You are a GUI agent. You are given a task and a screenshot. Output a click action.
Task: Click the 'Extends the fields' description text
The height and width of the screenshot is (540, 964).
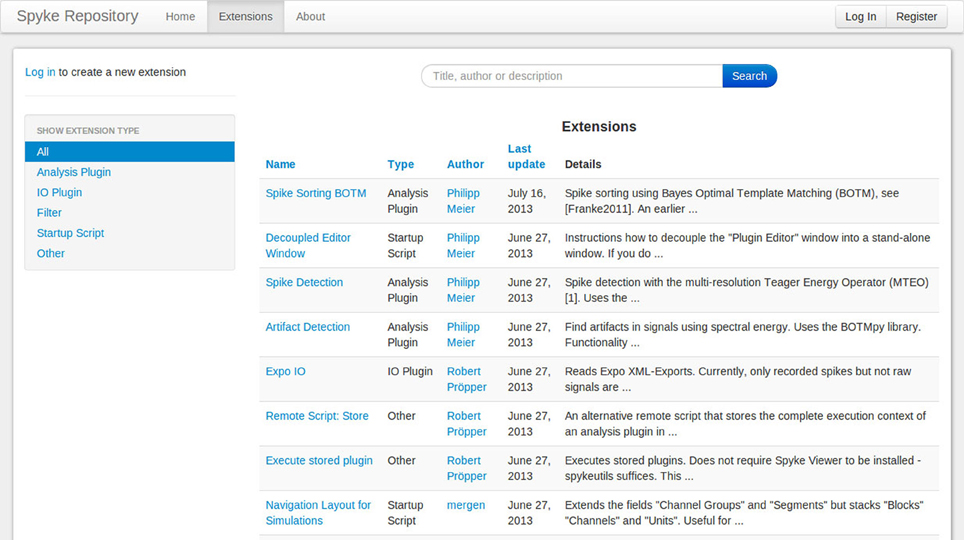pos(744,513)
